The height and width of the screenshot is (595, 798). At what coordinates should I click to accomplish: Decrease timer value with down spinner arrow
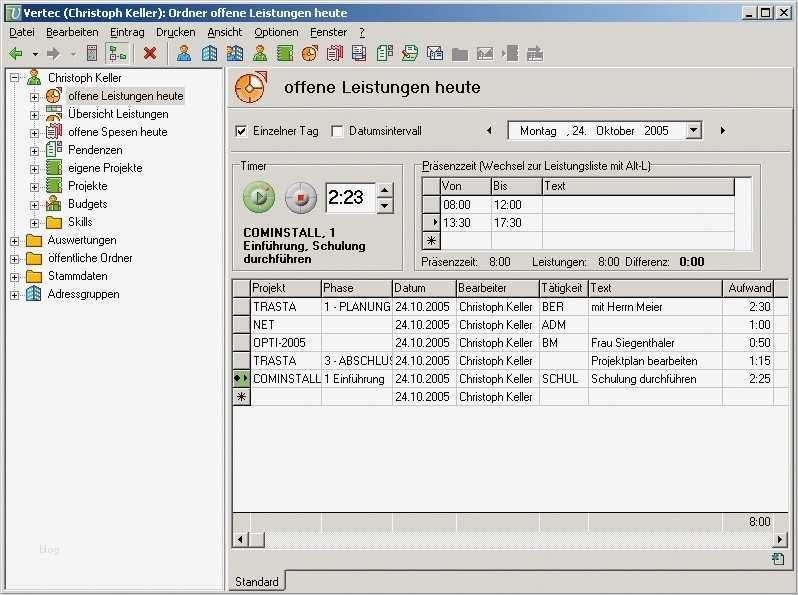click(x=385, y=206)
